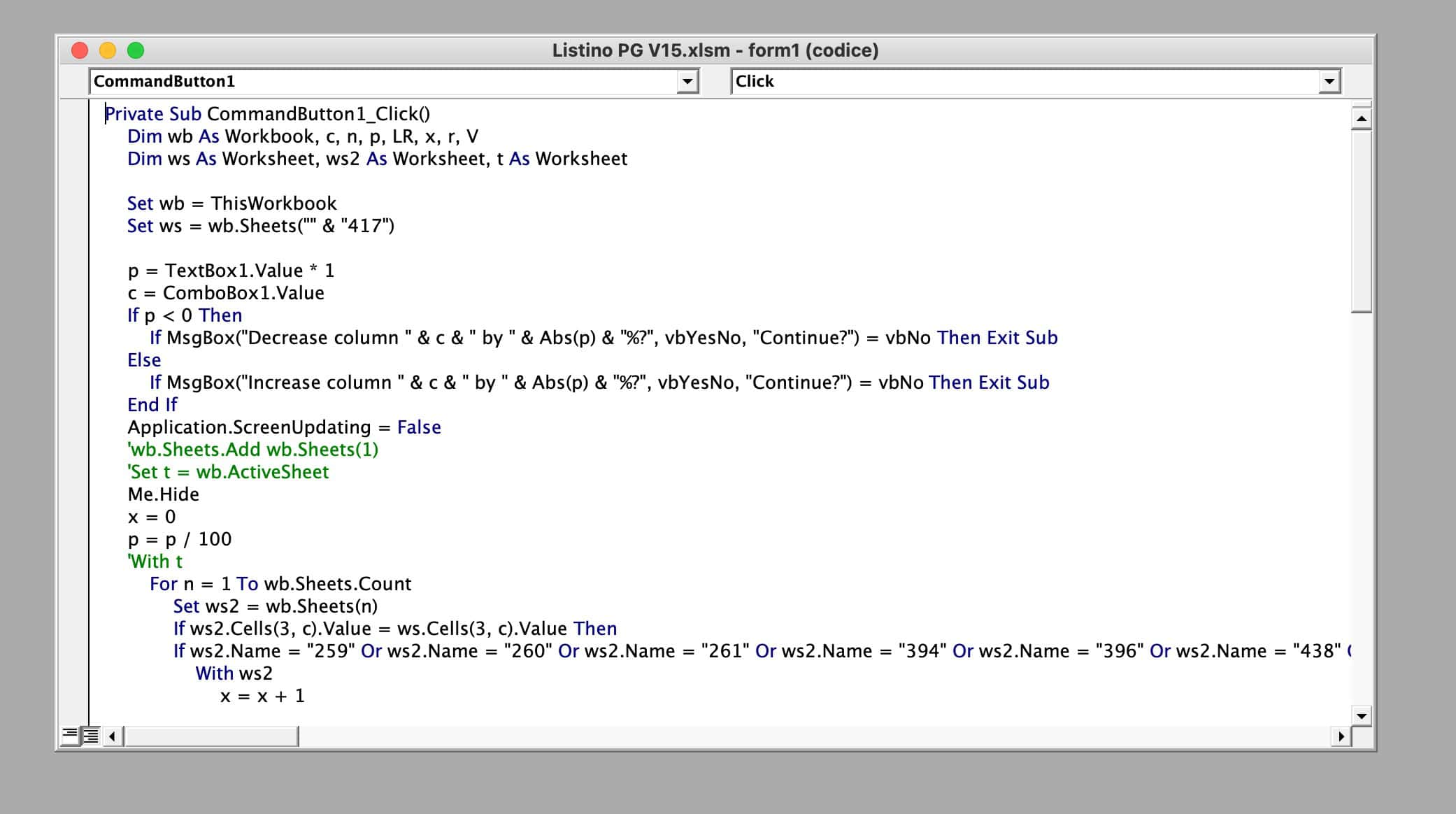This screenshot has height=814, width=1456.
Task: Click the line "x = x + 1"
Action: tap(262, 696)
